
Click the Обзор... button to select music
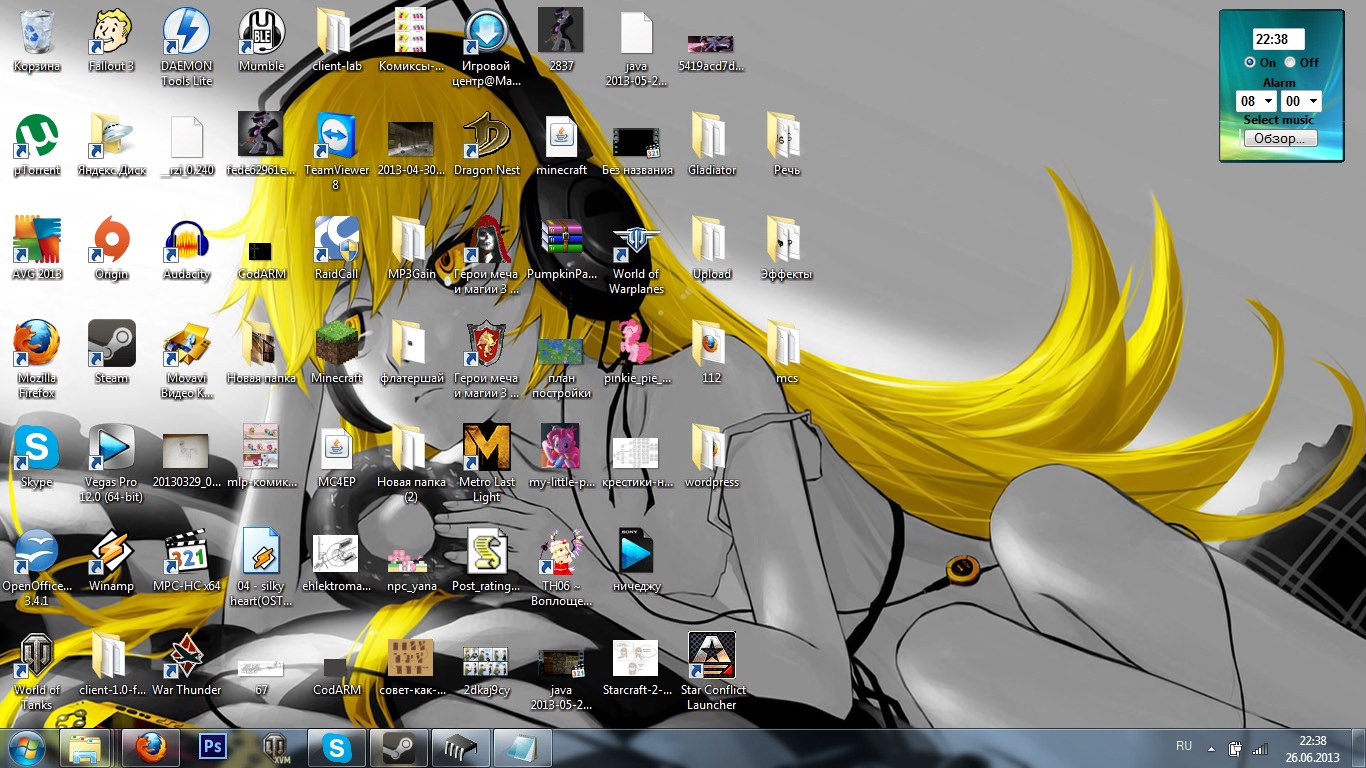coord(1280,138)
